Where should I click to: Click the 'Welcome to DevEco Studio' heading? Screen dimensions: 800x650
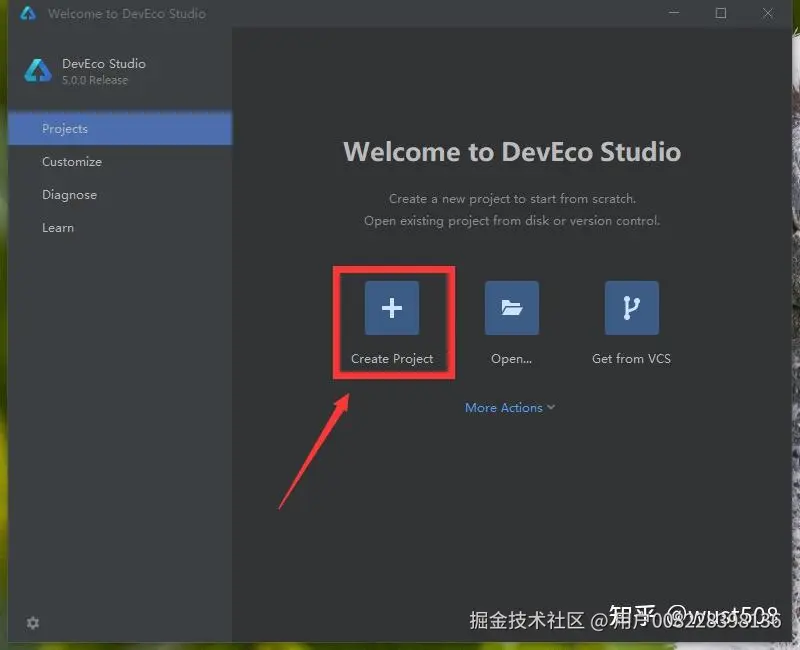point(512,152)
